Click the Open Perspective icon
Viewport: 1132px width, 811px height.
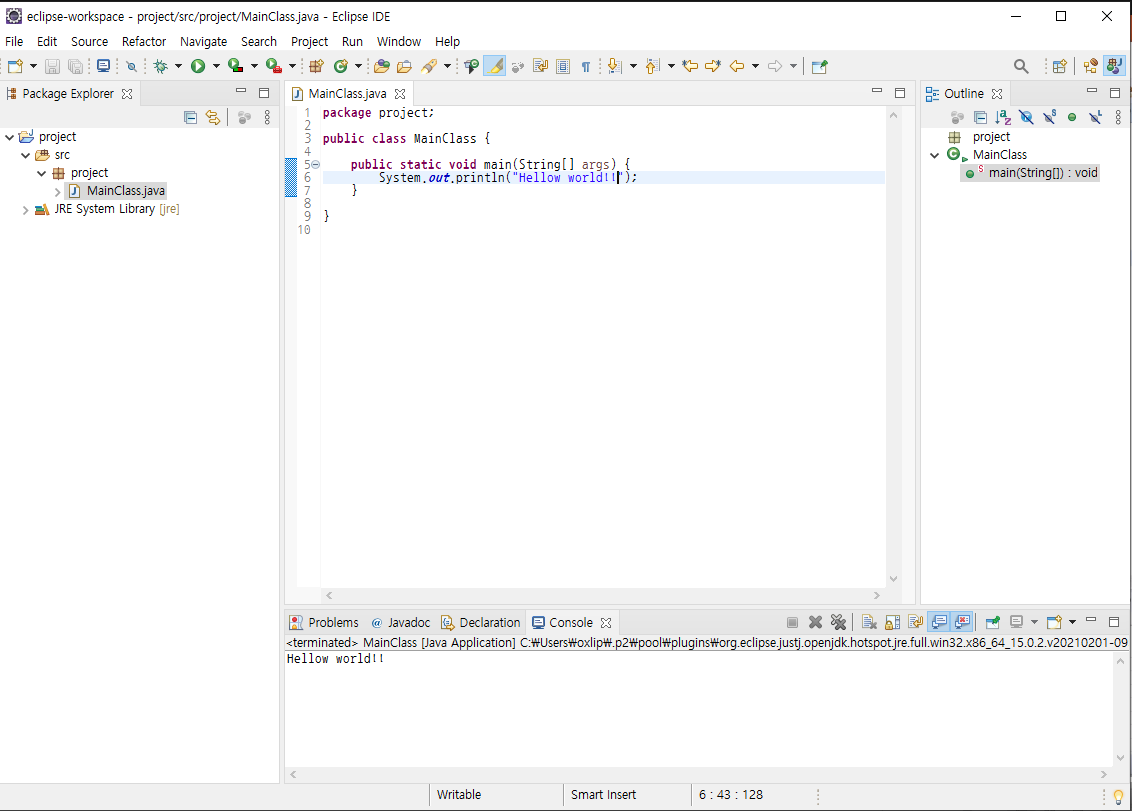[1059, 66]
